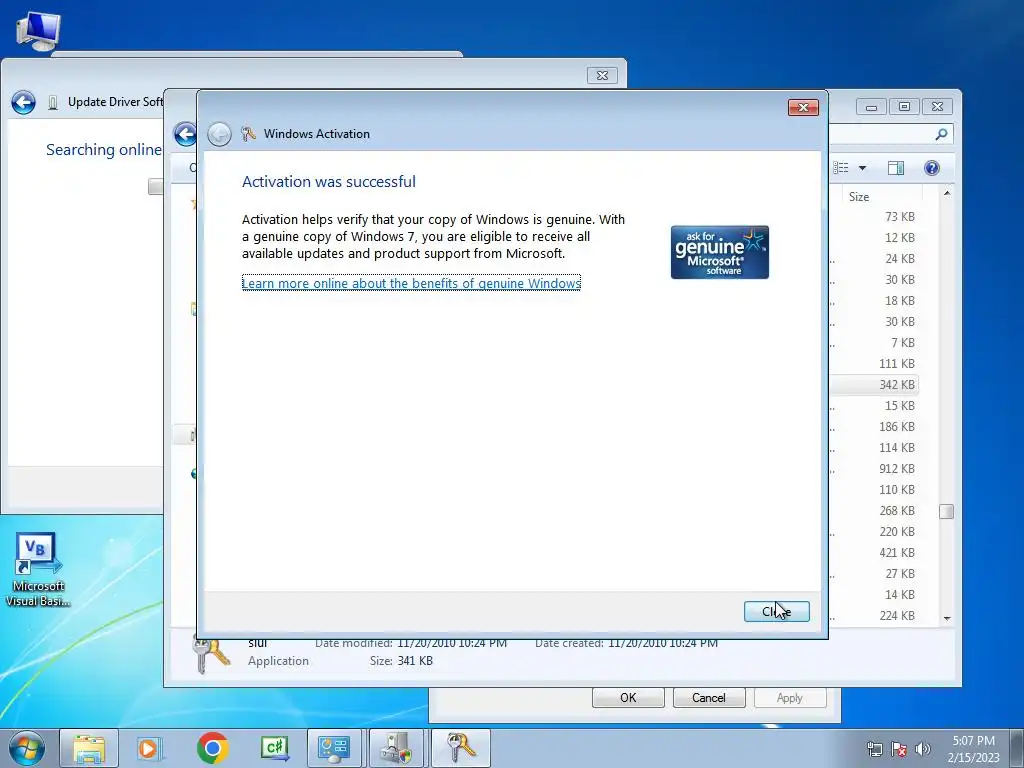Open the Computer desktop icon

pos(37,31)
